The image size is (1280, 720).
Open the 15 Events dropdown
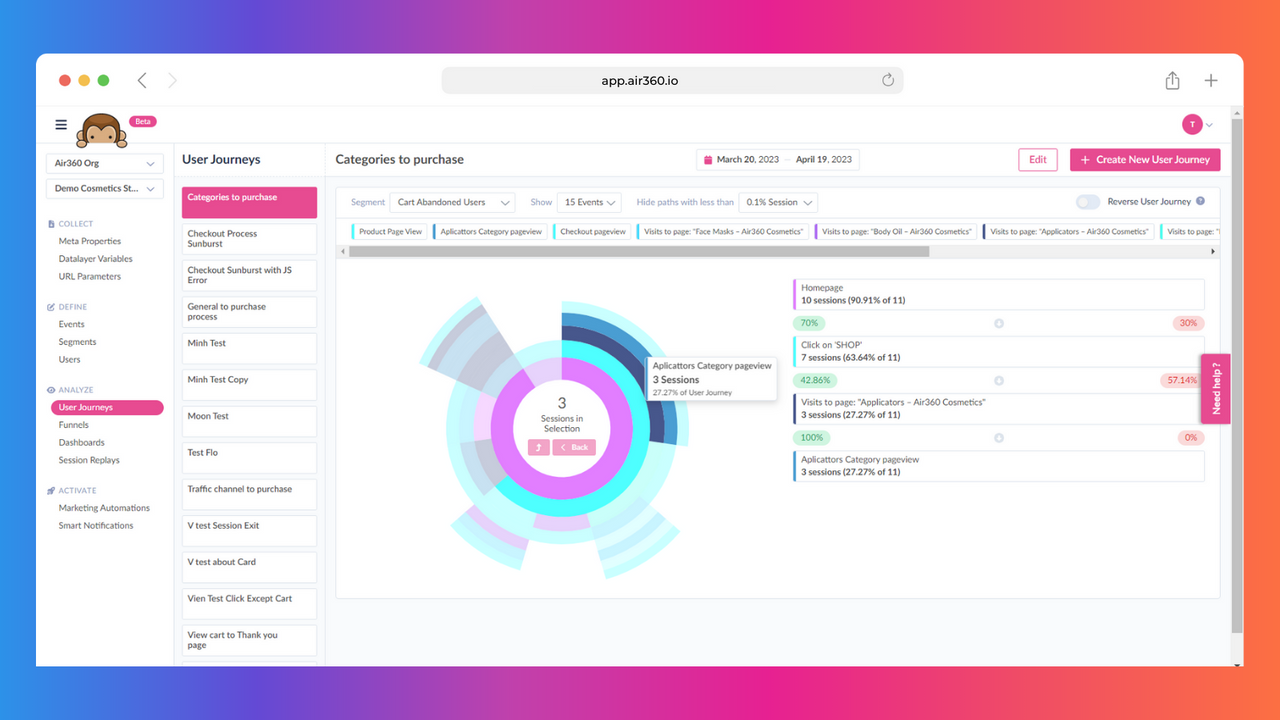click(588, 202)
